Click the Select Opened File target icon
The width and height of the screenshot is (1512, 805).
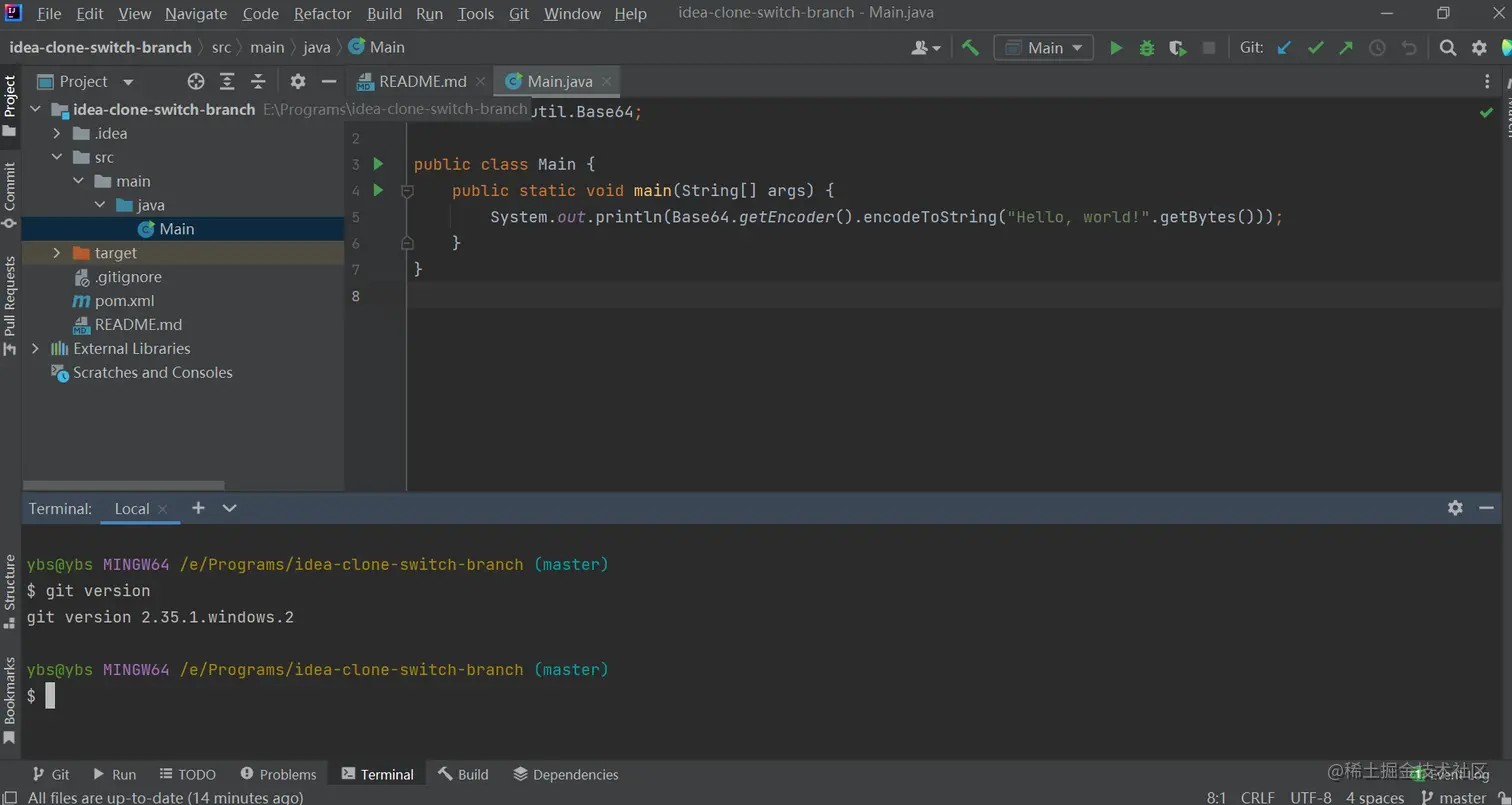[196, 82]
